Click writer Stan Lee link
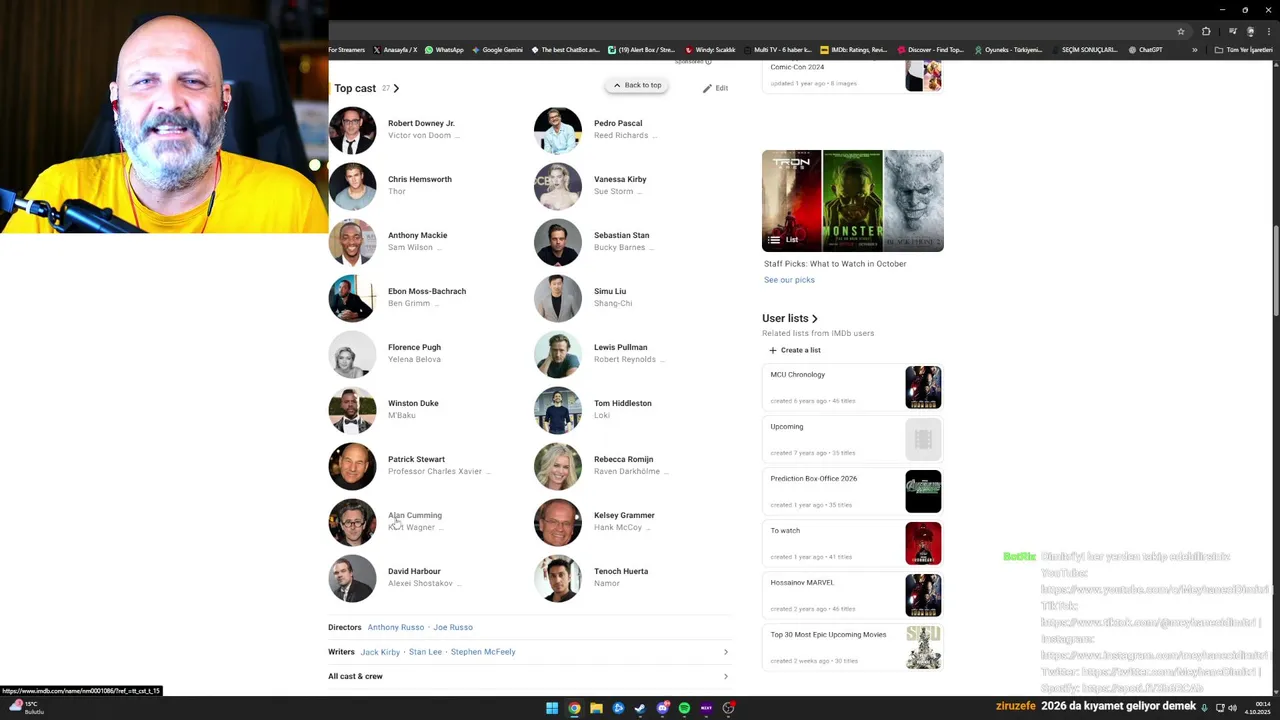The image size is (1280, 720). [425, 652]
